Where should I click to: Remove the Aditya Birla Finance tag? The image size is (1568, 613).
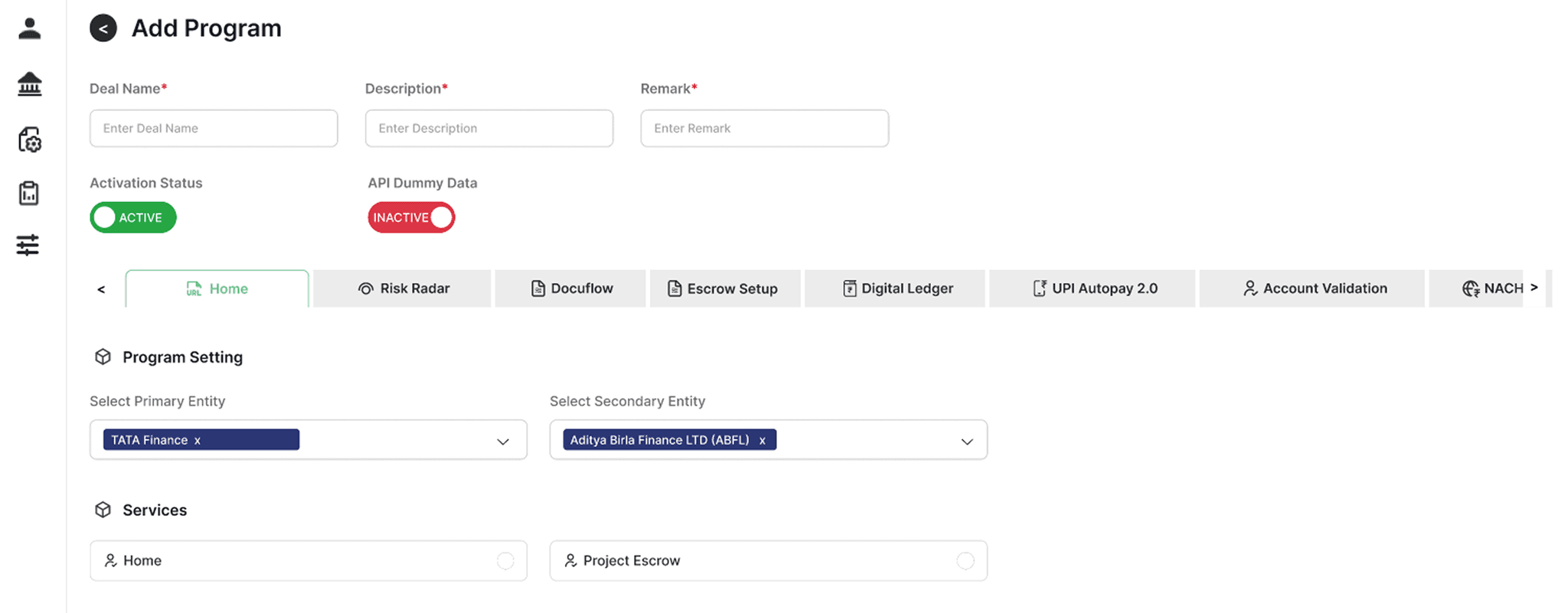tap(762, 440)
